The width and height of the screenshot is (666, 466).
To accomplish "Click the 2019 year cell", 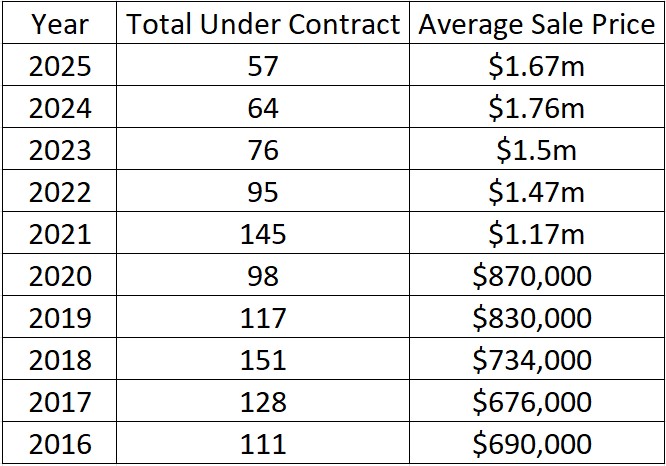I will [x=60, y=318].
